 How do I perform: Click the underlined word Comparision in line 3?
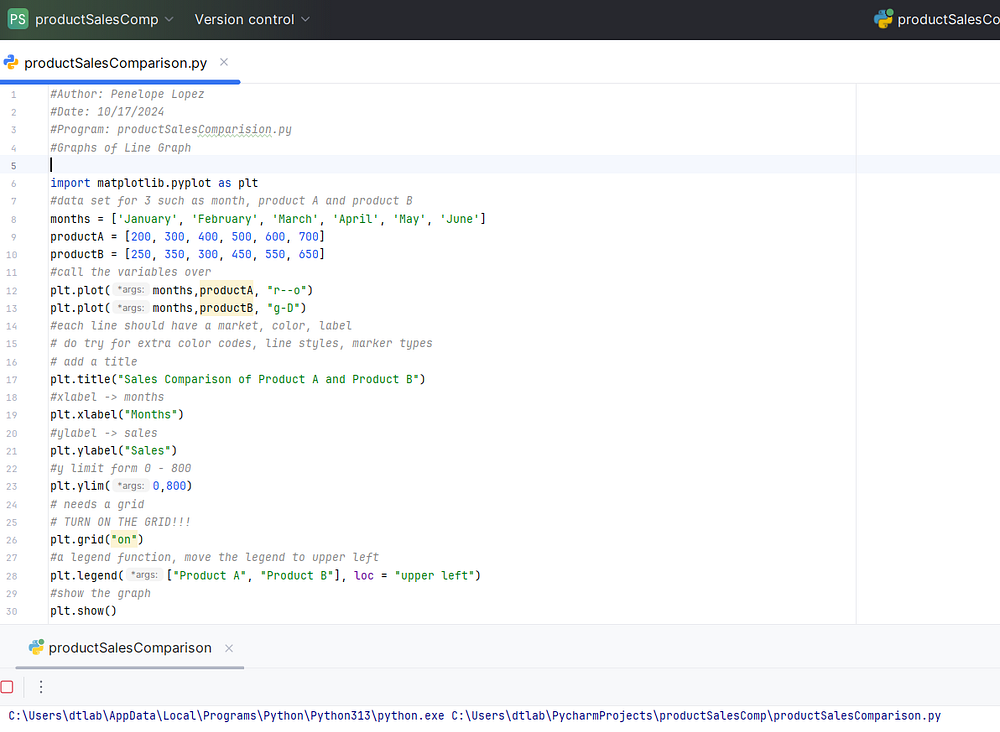(x=235, y=129)
